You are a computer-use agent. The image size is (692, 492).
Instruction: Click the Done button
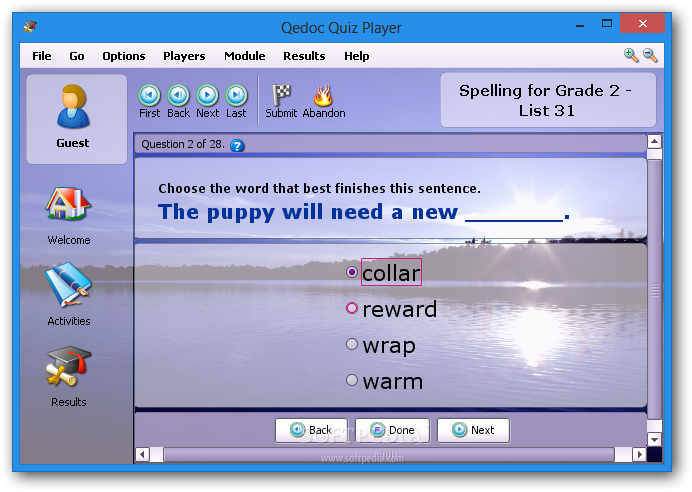point(392,430)
